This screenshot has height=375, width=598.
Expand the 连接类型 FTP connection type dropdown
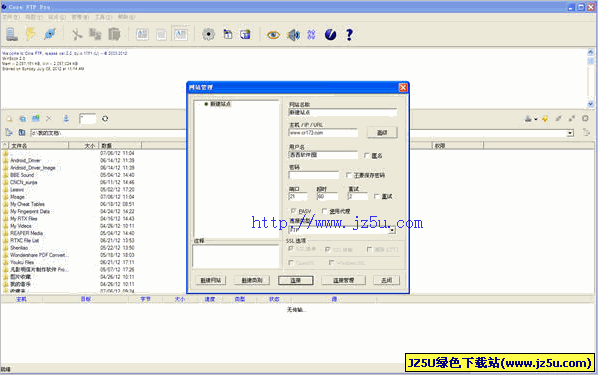[392, 230]
